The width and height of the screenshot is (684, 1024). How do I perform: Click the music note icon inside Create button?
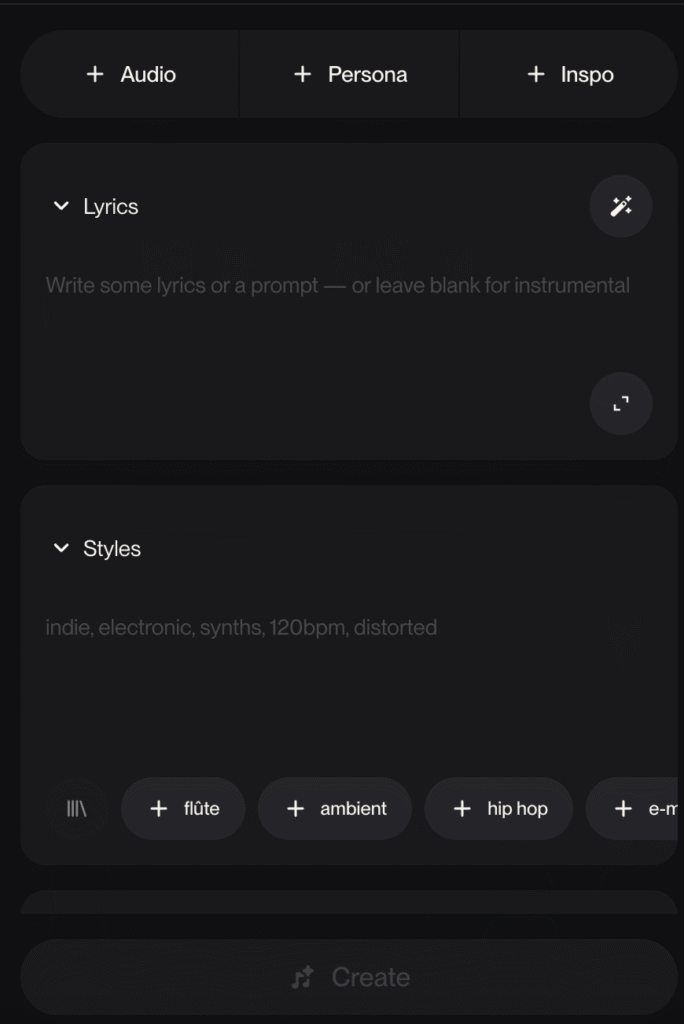(303, 977)
